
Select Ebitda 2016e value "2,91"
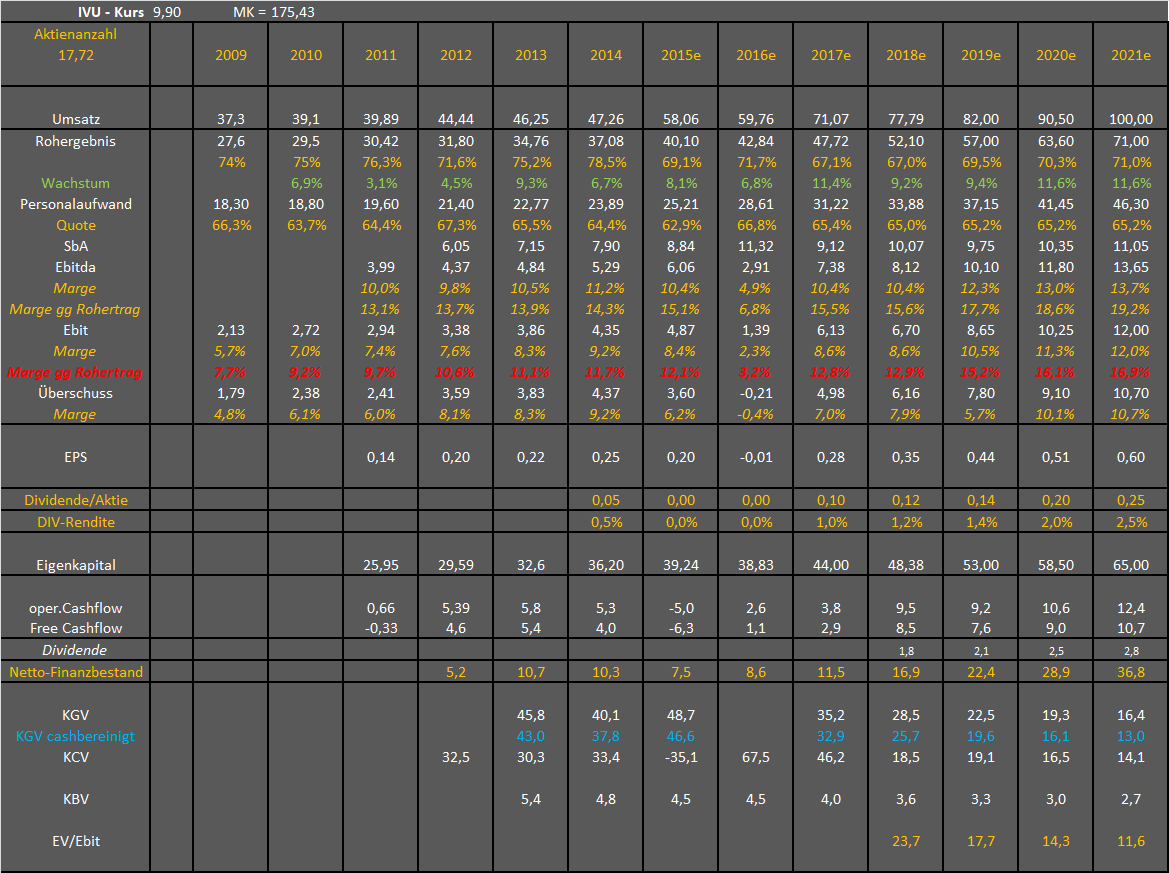[x=756, y=267]
